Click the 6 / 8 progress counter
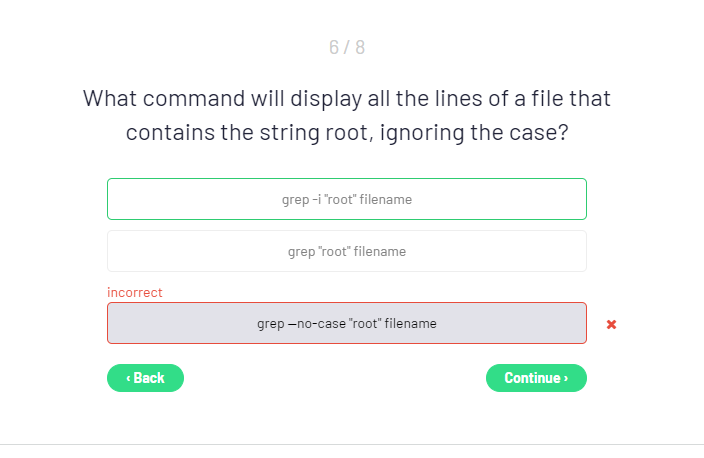704x458 pixels. [x=346, y=47]
